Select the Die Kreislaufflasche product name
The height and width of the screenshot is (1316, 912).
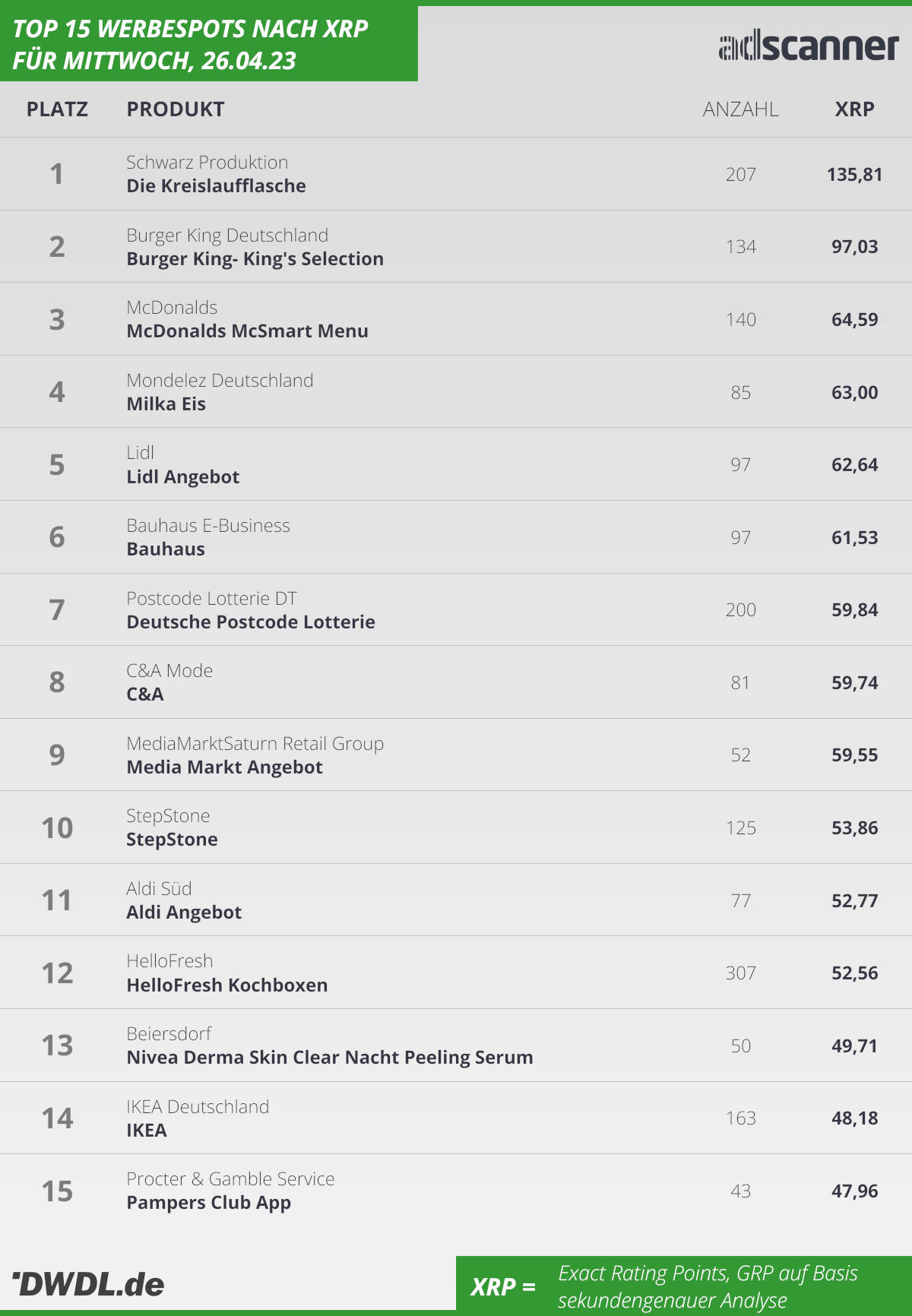click(216, 186)
